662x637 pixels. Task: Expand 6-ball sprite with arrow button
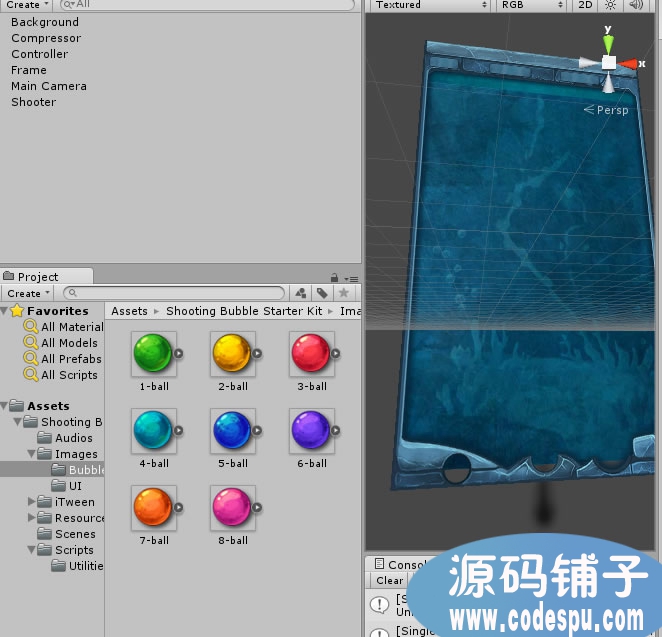(336, 430)
